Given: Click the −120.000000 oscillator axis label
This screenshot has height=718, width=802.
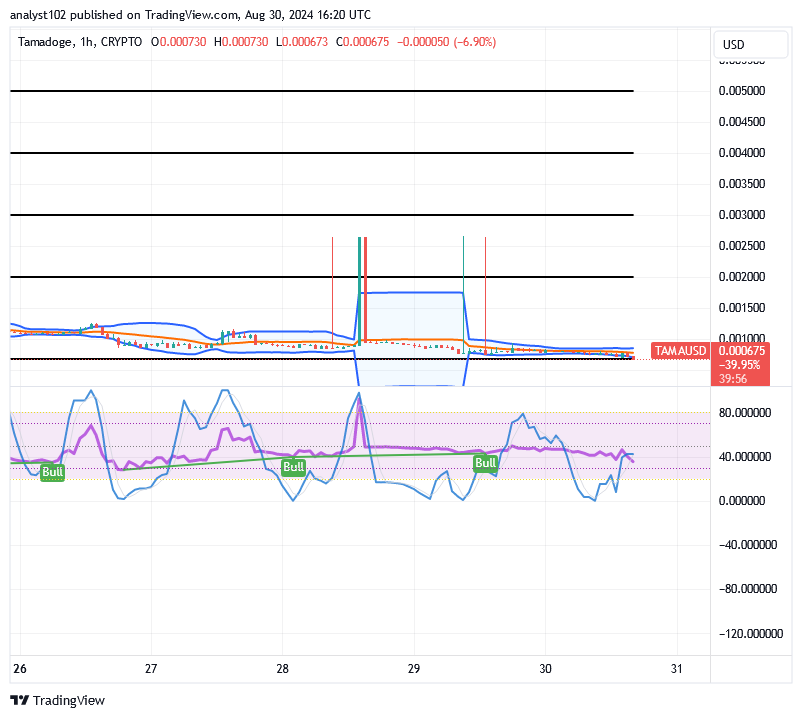Looking at the screenshot, I should (751, 634).
